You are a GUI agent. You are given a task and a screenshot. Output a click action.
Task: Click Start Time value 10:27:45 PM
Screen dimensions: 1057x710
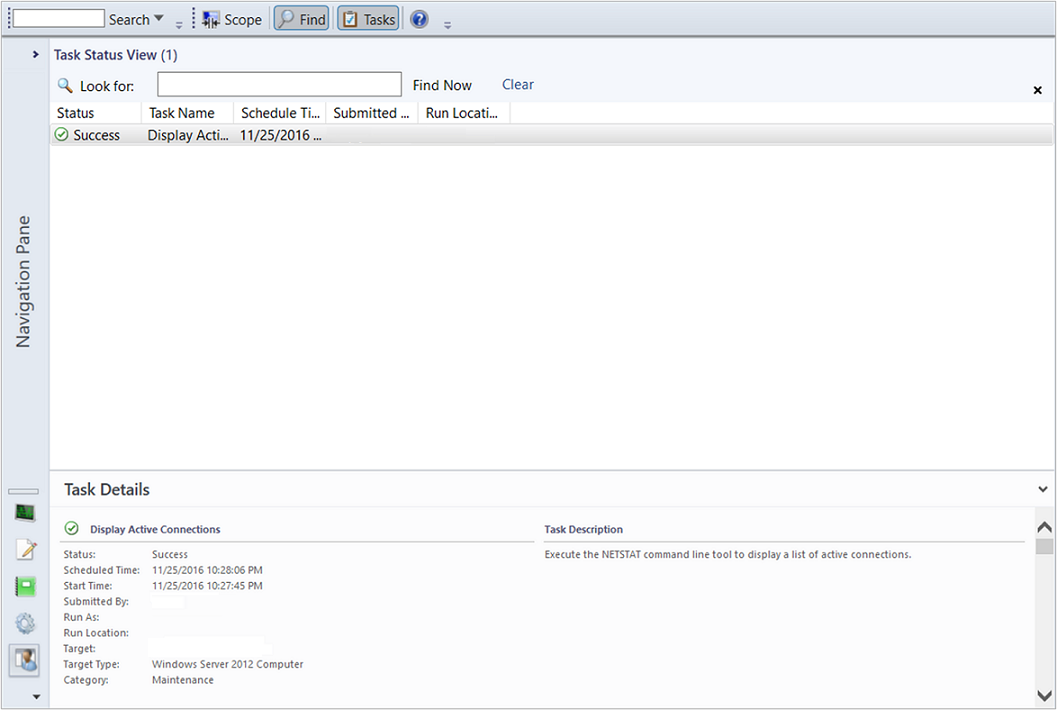(207, 585)
